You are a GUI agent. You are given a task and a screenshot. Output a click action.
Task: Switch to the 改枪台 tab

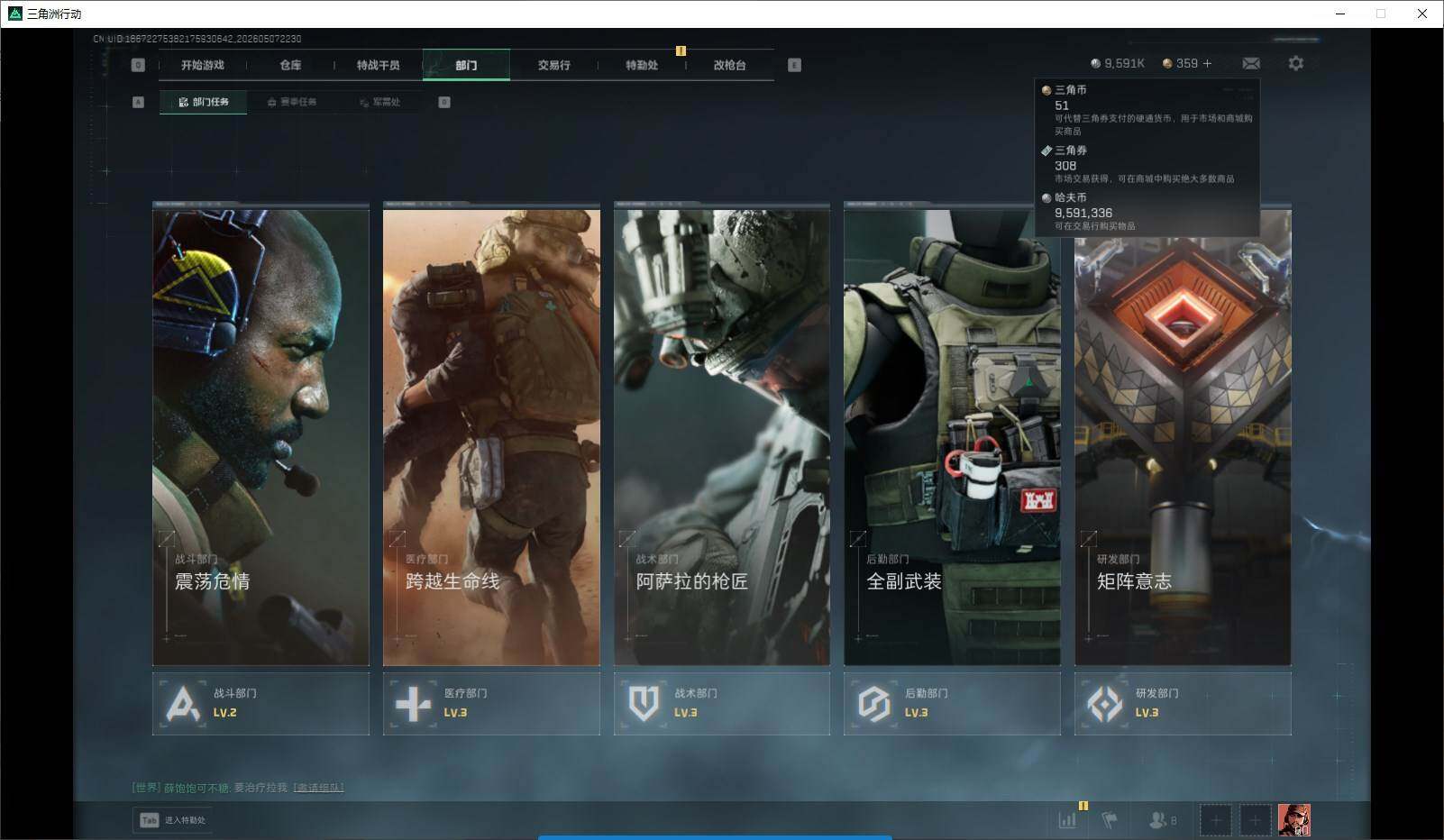coord(729,65)
